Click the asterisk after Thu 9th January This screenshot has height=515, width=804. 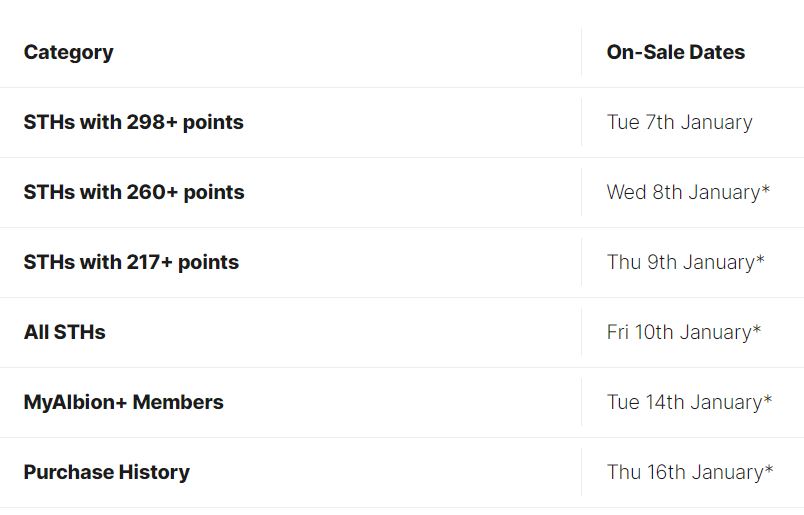click(760, 259)
